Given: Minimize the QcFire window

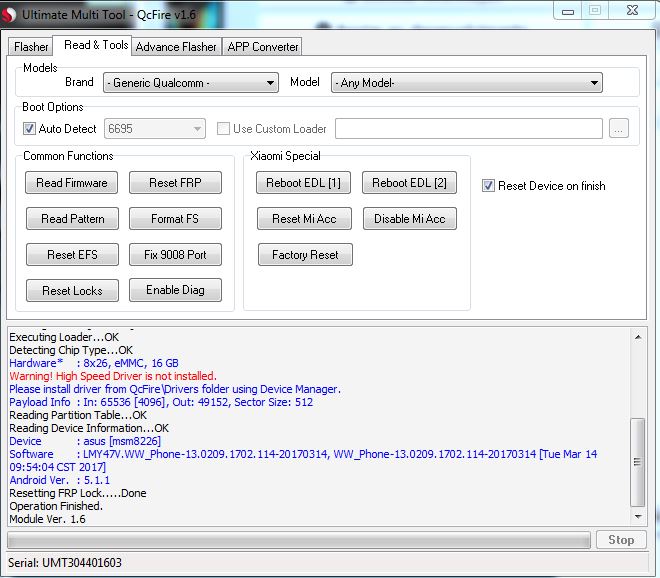Looking at the screenshot, I should [x=567, y=11].
